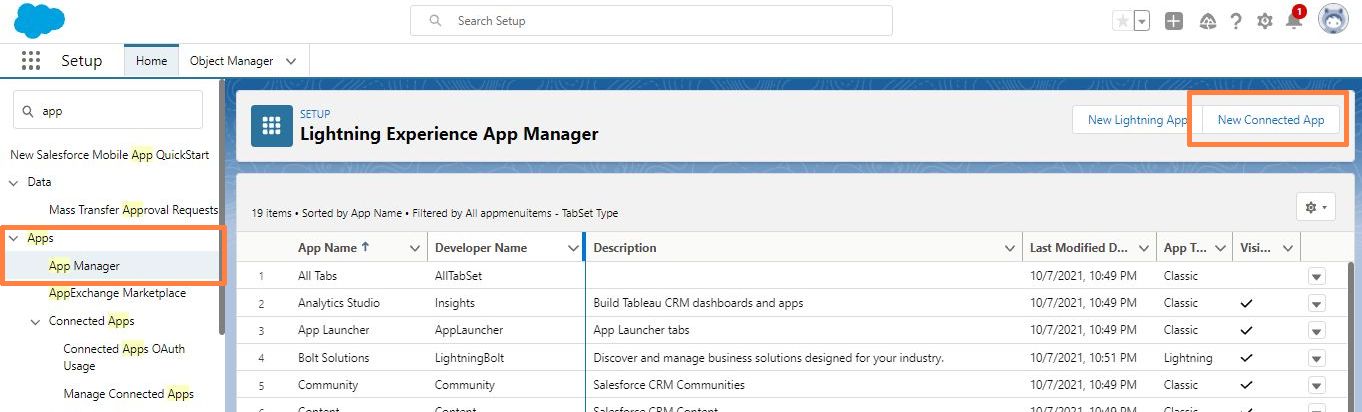Open the favorites list dropdown arrow
Screen dimensions: 1362x412
point(1141,21)
